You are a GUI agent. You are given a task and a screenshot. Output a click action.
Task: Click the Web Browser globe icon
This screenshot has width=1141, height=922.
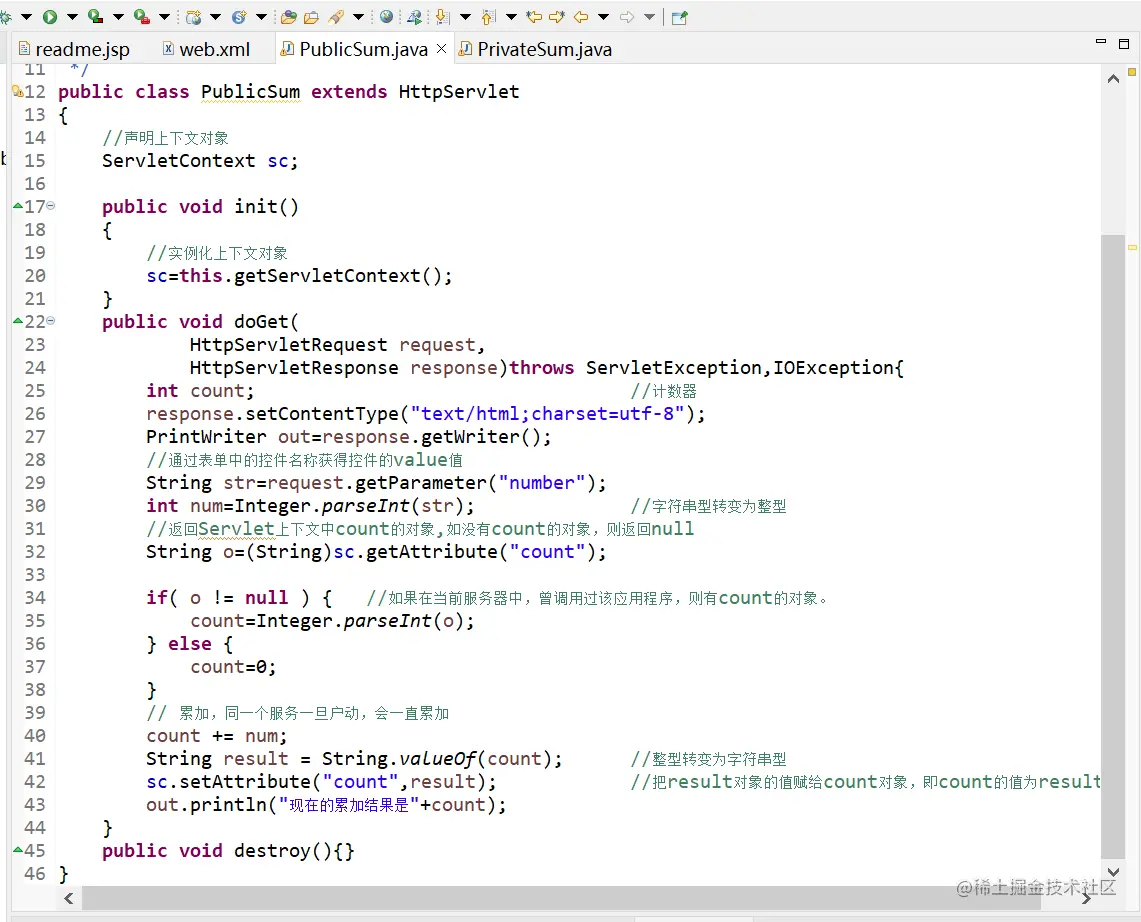coord(386,17)
